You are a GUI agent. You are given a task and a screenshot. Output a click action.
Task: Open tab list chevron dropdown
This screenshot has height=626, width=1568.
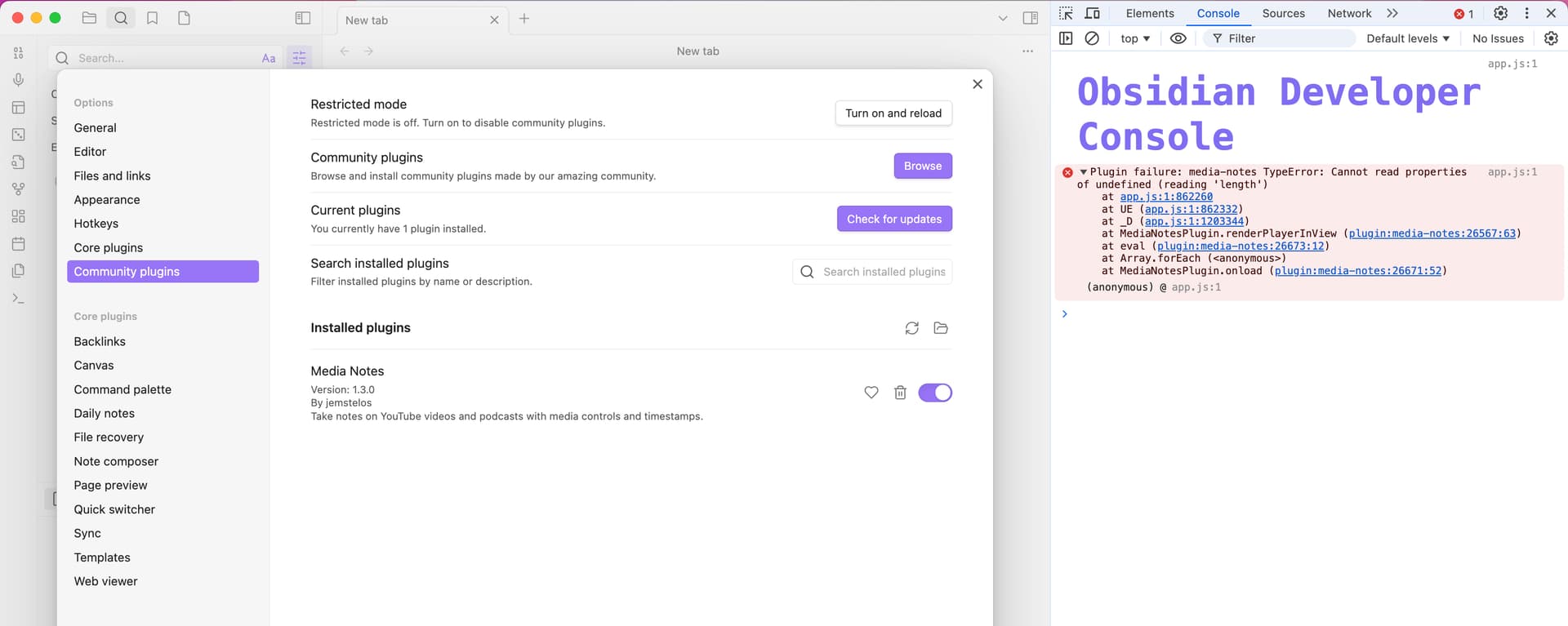[1003, 18]
